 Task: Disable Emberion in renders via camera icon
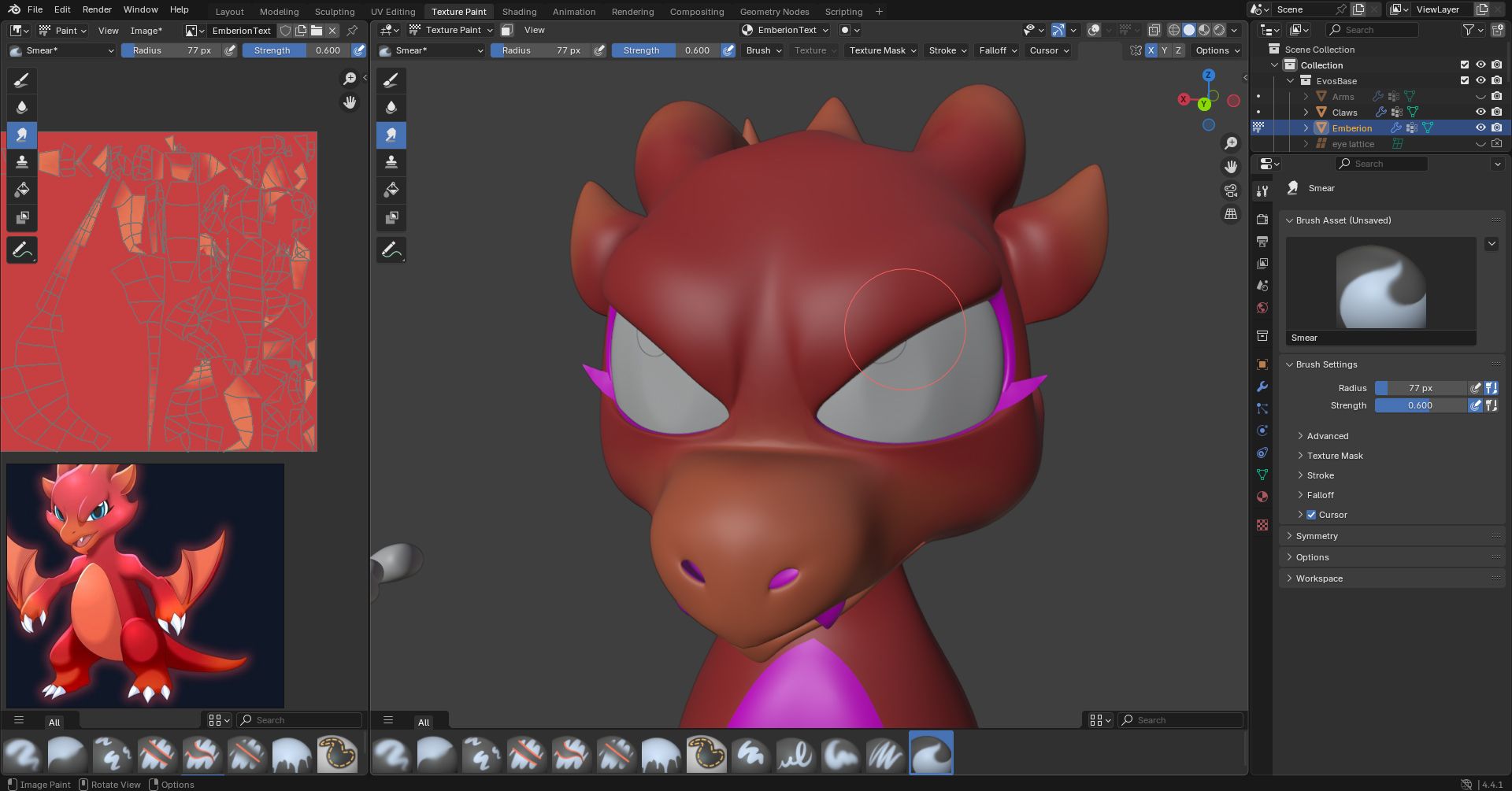[1496, 128]
